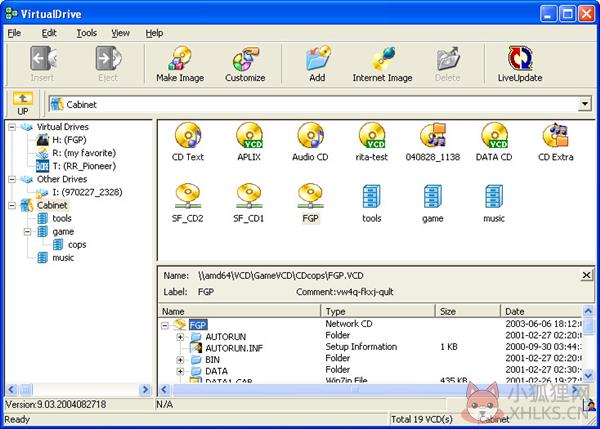
Task: Sort by the Size column header
Action: pyautogui.click(x=468, y=311)
